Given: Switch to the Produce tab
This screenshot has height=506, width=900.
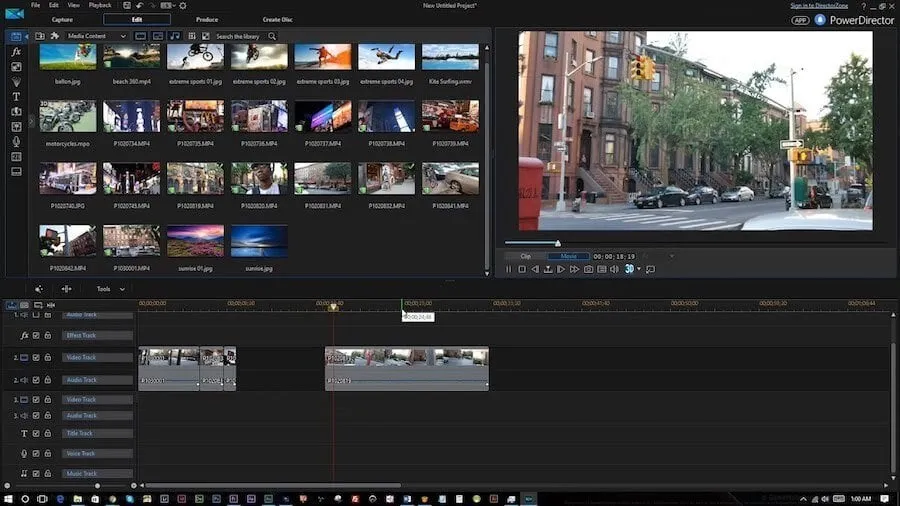Looking at the screenshot, I should (x=207, y=19).
